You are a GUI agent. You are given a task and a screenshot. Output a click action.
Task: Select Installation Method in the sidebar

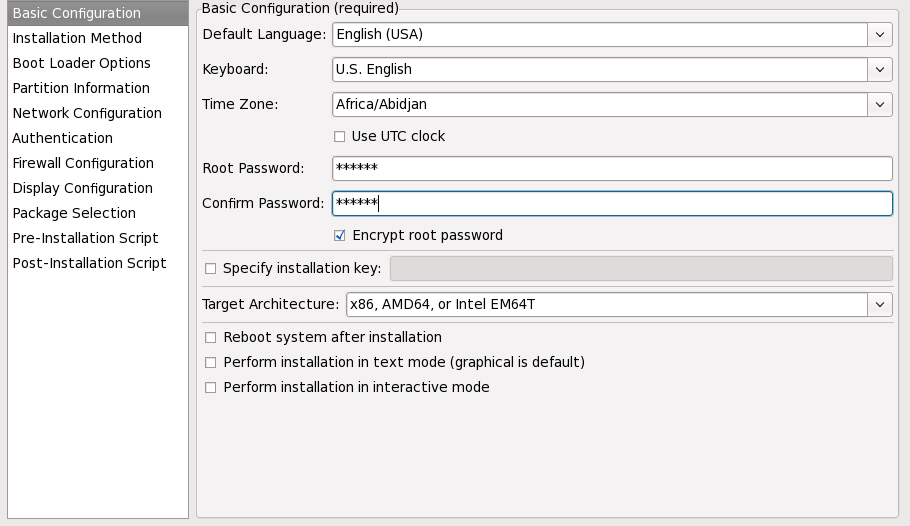pos(77,38)
